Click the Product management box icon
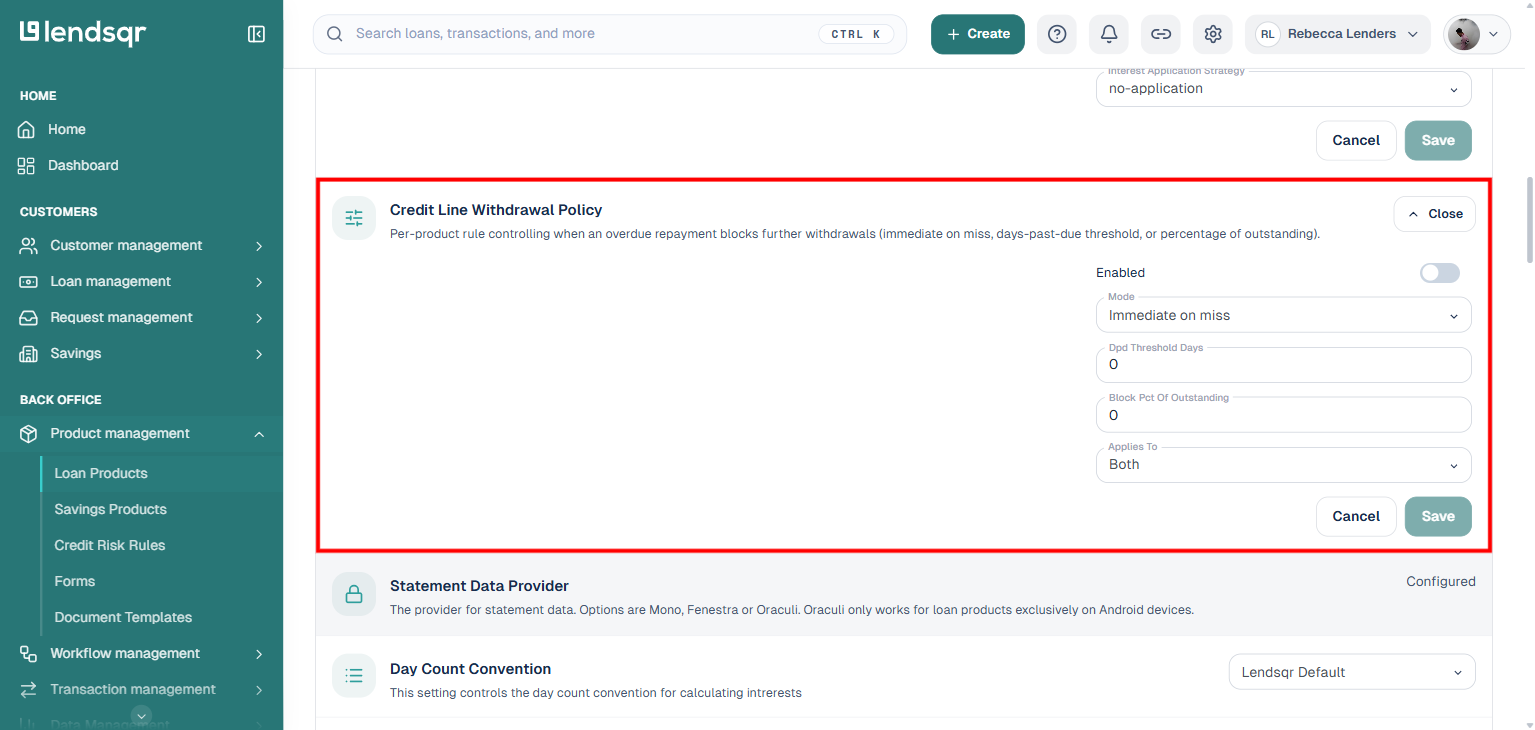Image resolution: width=1535 pixels, height=730 pixels. tap(29, 434)
